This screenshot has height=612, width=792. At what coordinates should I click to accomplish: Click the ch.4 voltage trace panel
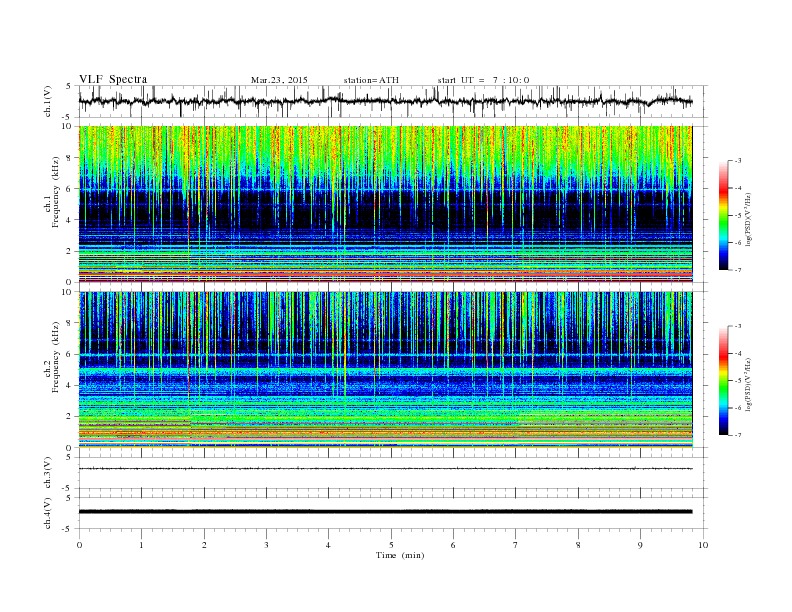click(393, 513)
